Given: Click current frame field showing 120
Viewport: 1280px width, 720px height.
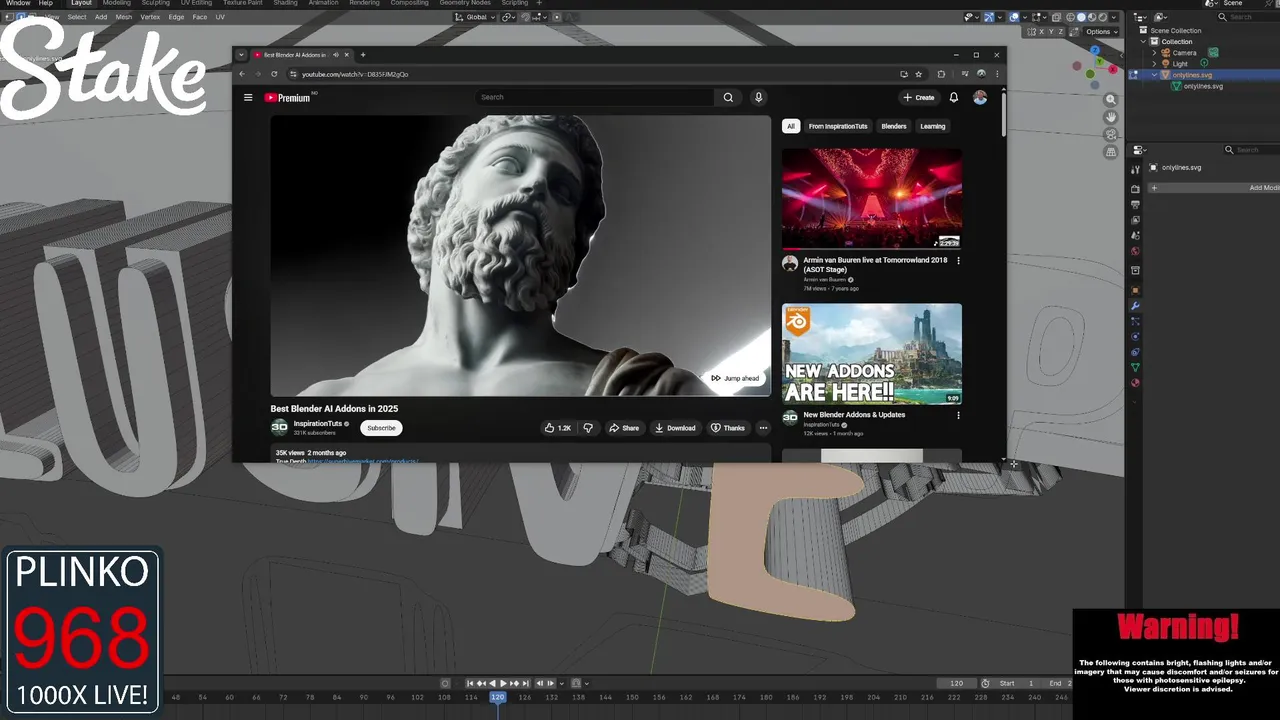Looking at the screenshot, I should click(956, 683).
